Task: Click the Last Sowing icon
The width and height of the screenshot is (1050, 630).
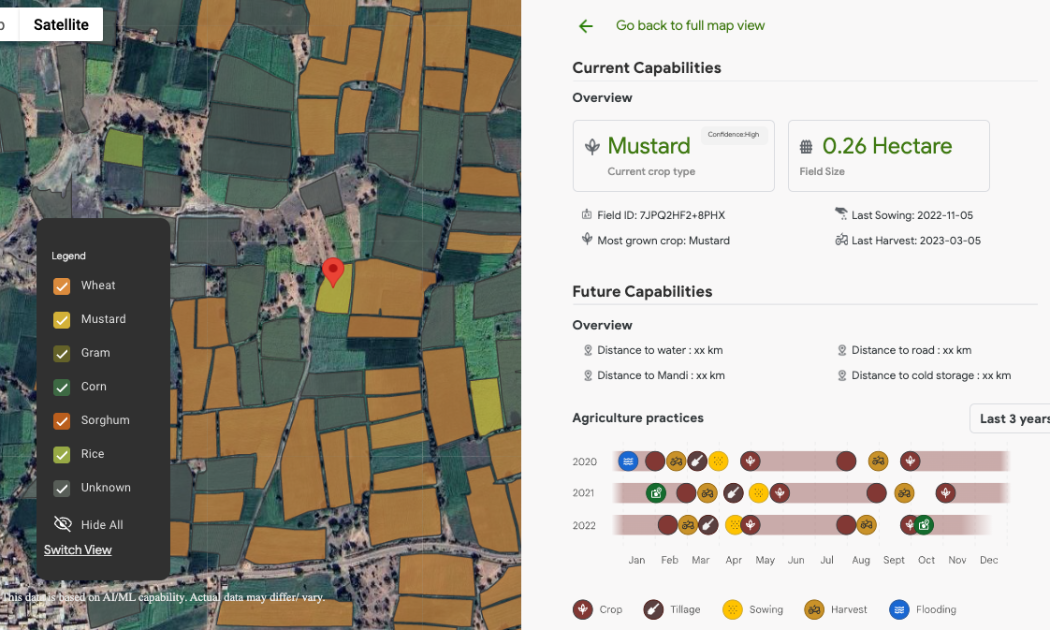Action: point(841,214)
